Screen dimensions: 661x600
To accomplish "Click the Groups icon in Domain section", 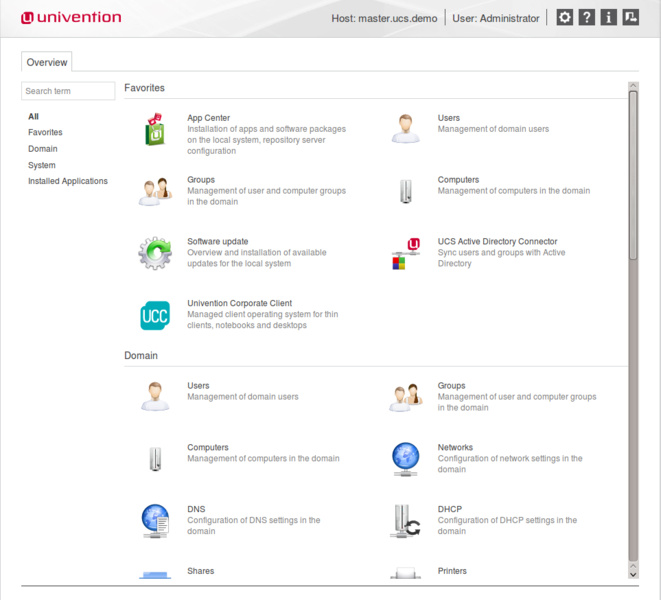I will tap(405, 397).
